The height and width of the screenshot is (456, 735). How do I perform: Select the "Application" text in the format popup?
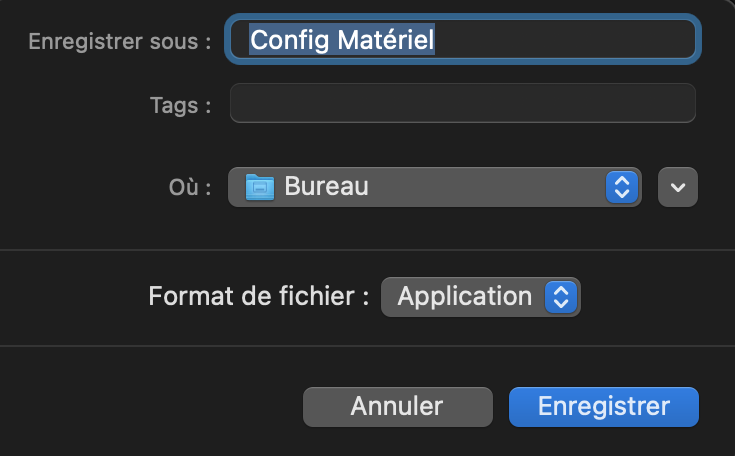[x=464, y=297]
